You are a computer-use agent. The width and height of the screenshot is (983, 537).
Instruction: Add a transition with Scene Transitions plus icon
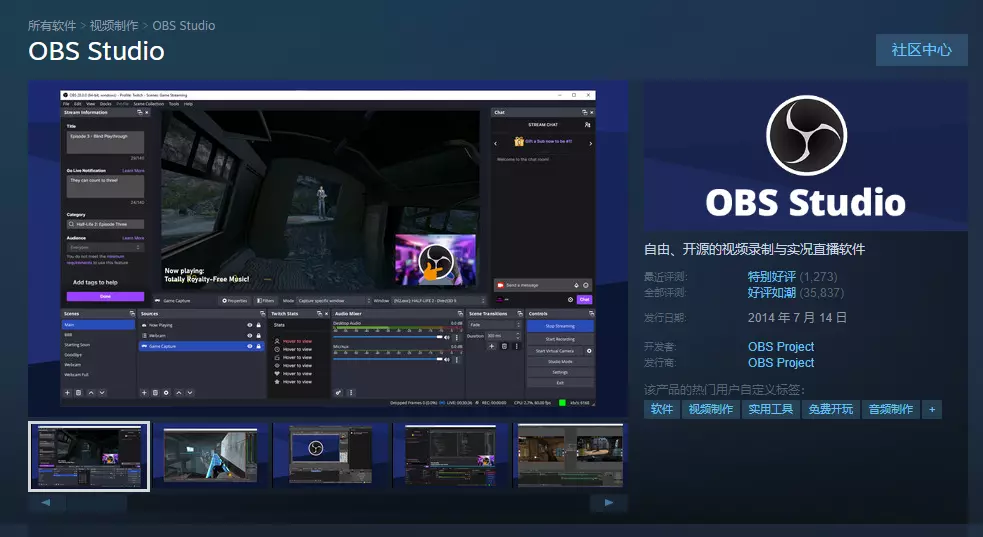click(492, 346)
